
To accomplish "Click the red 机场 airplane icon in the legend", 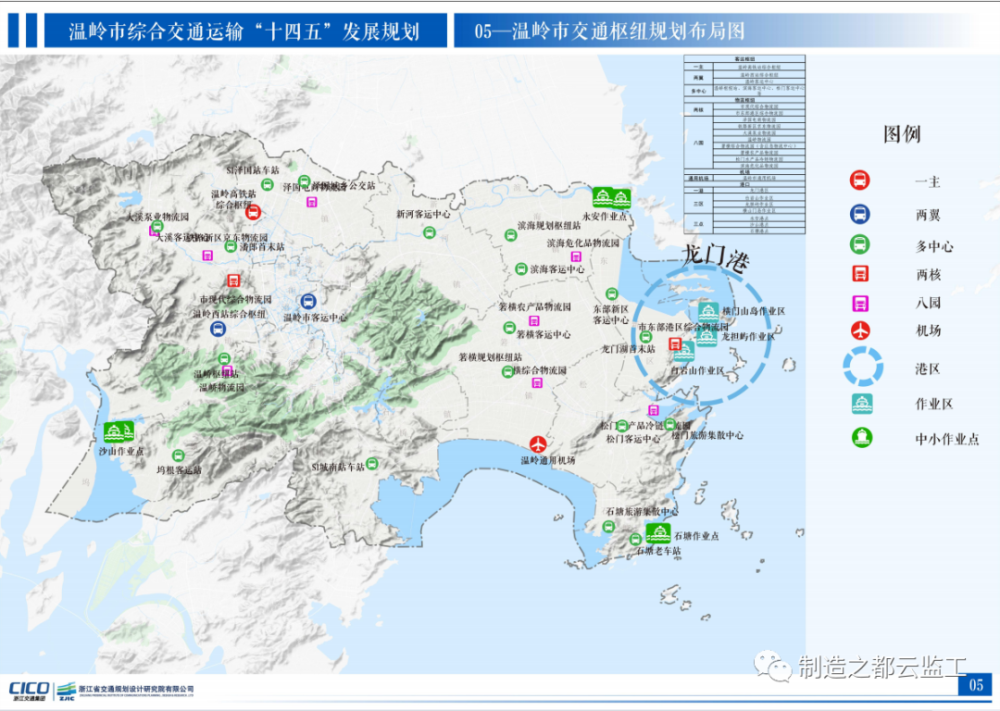I will point(860,330).
